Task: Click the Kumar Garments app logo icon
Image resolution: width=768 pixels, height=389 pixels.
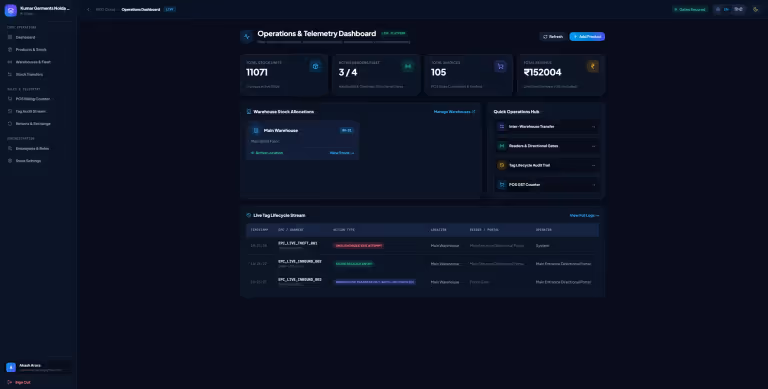Action: click(x=10, y=10)
